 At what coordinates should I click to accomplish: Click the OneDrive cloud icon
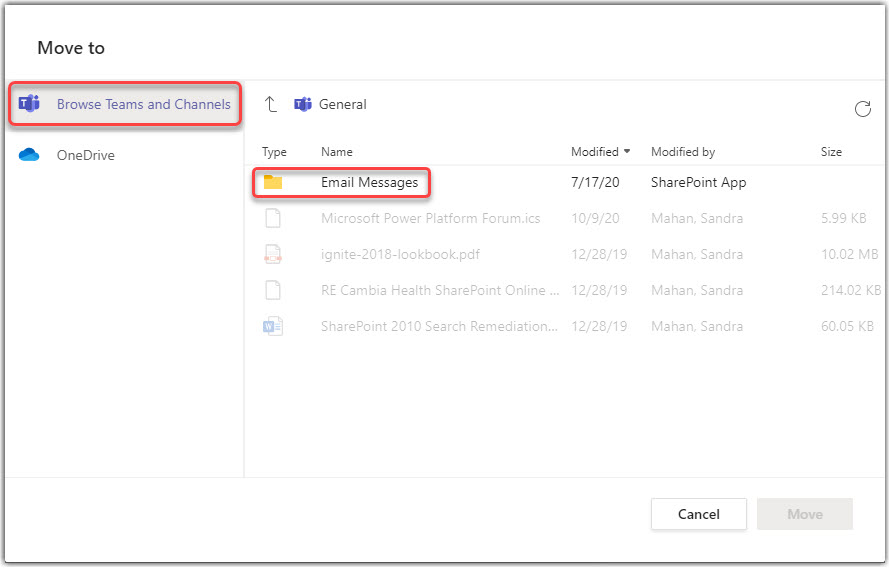30,155
